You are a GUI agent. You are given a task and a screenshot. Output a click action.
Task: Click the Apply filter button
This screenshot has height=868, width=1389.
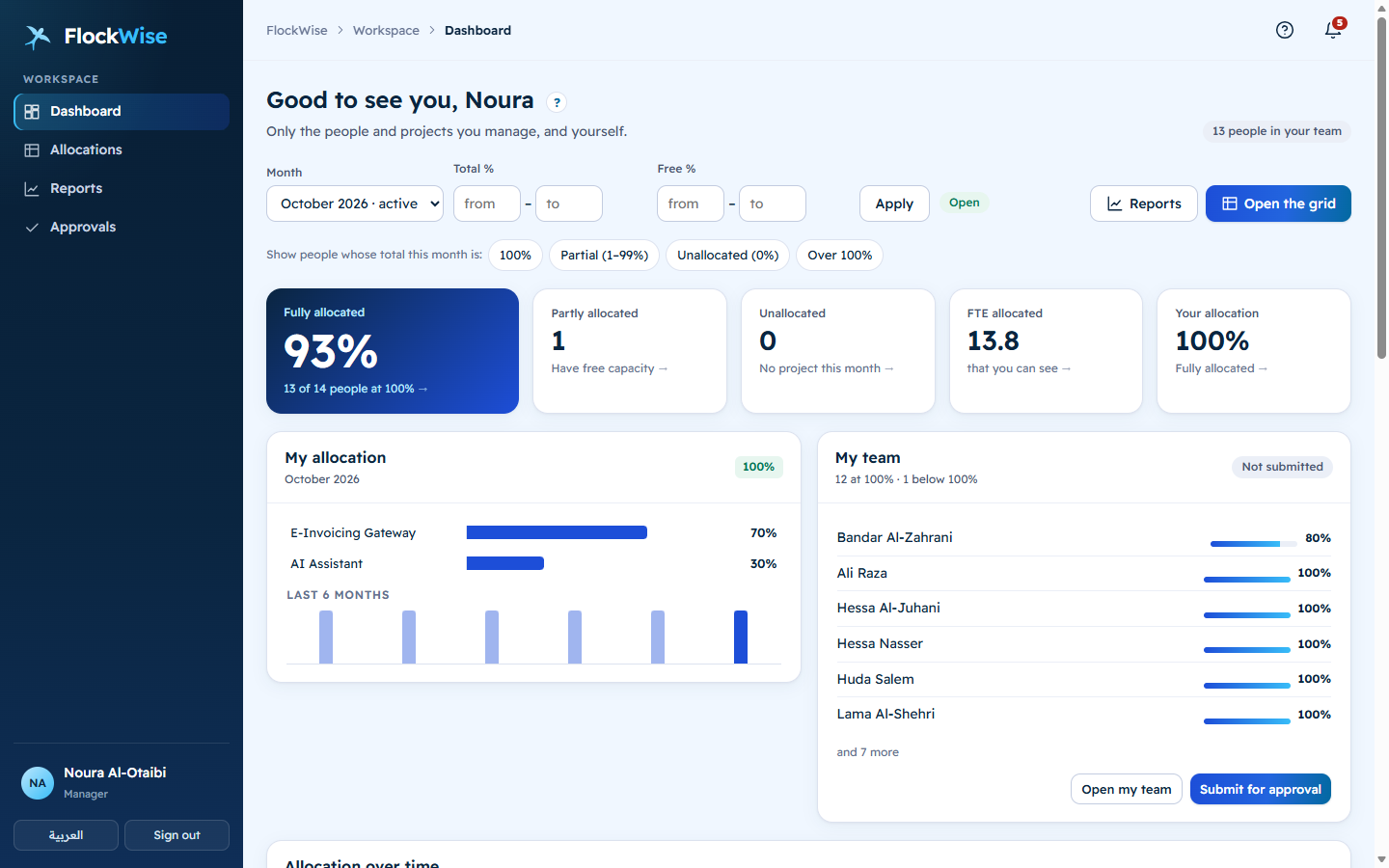click(894, 203)
